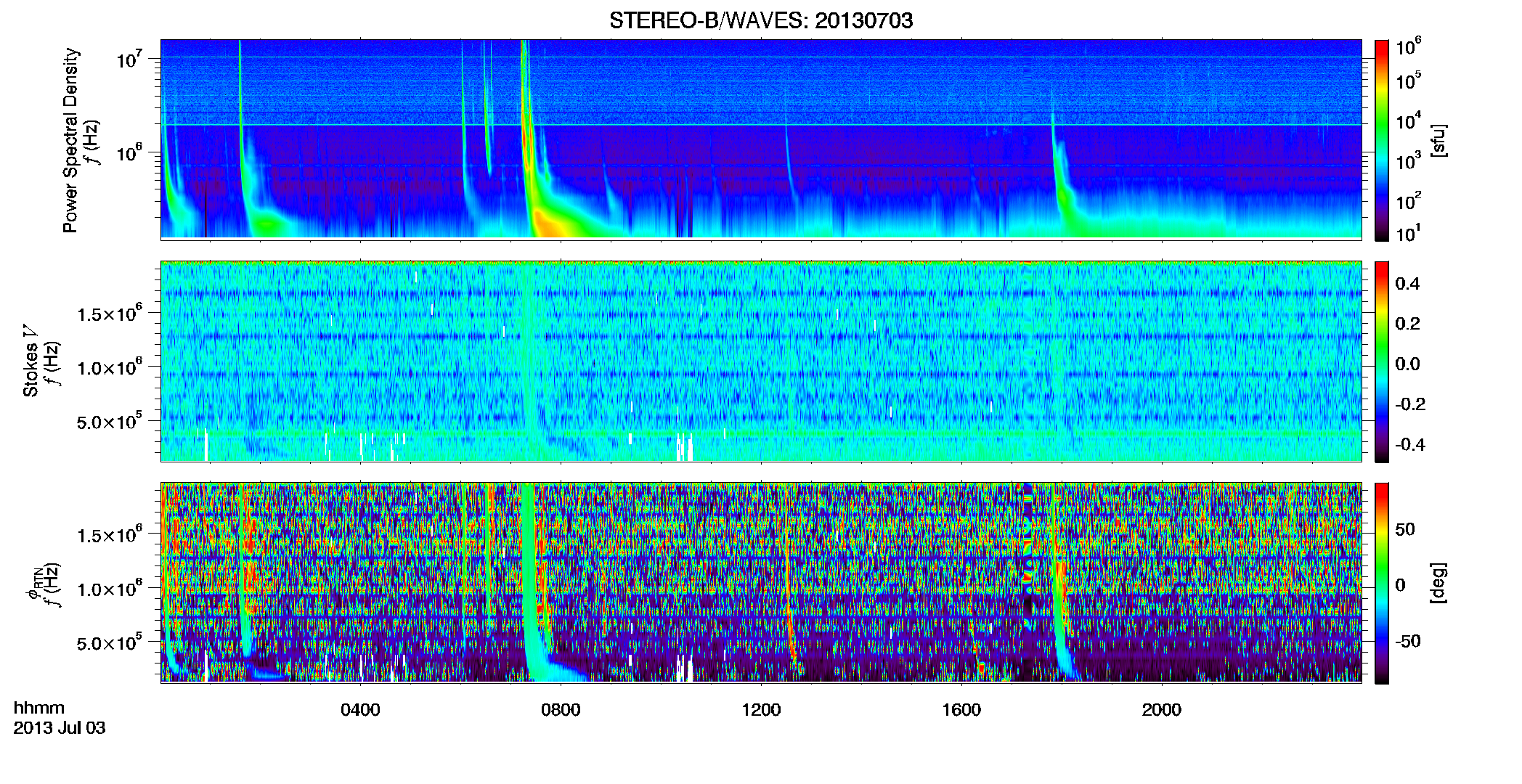Select the 10^6 tick label on top panel axis
The image size is (1522, 784).
point(130,153)
